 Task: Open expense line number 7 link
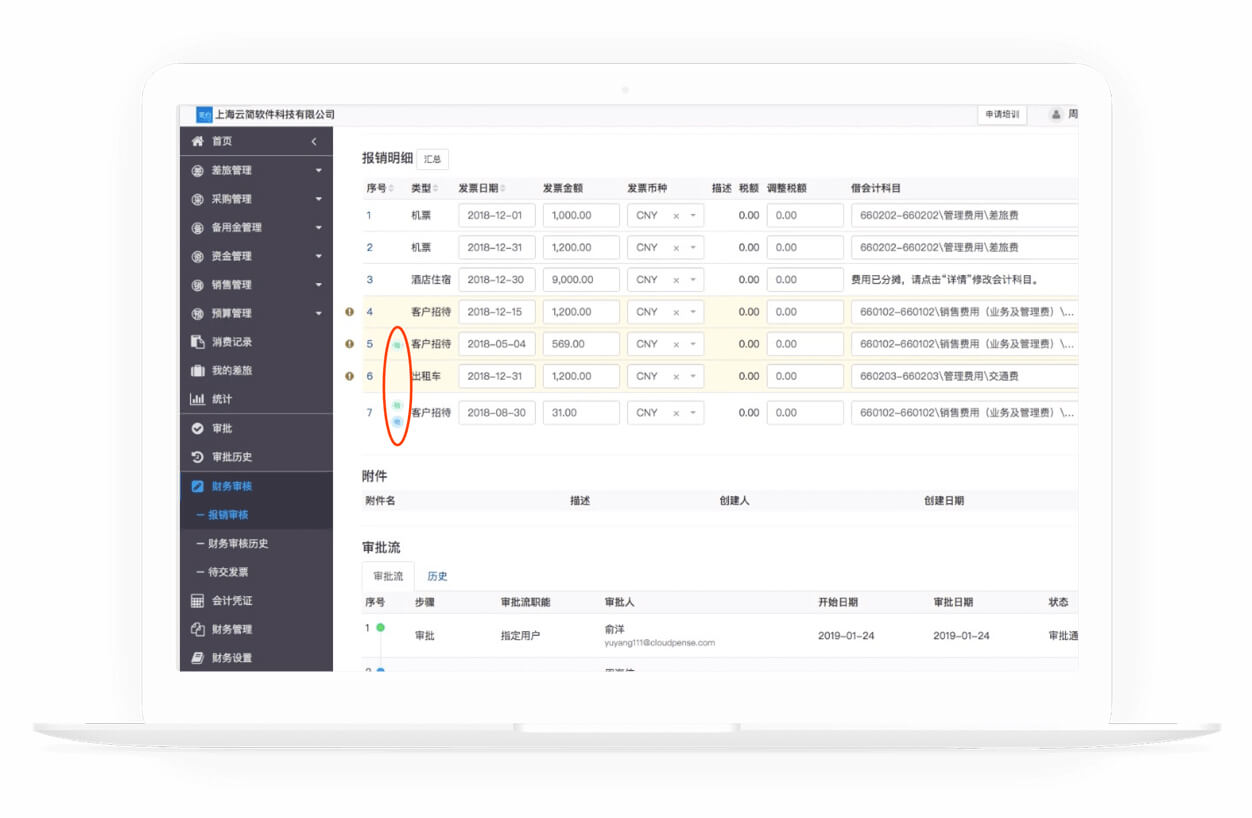369,413
